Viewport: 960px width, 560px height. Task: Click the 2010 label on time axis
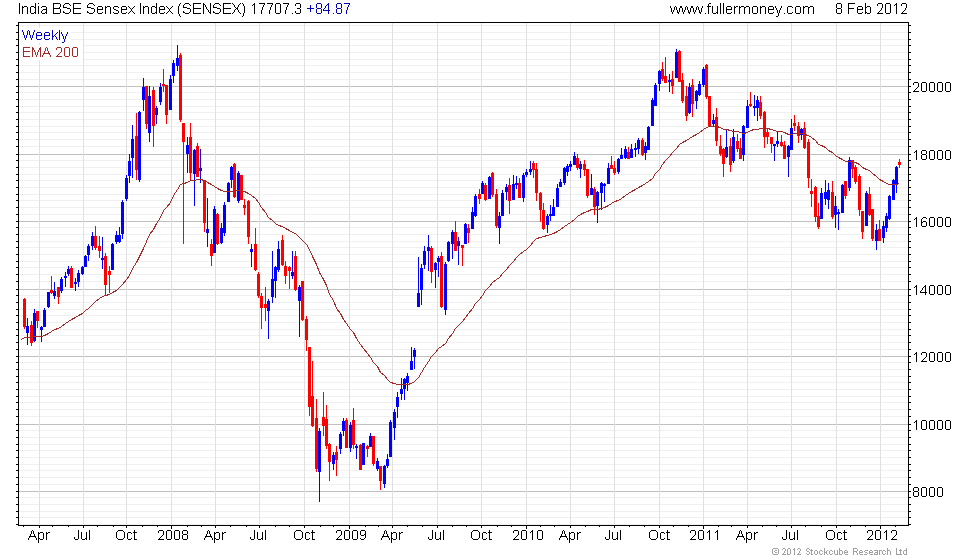[x=528, y=536]
